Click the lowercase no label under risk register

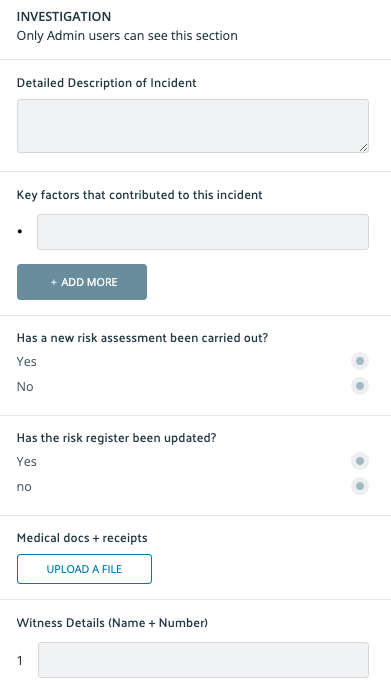click(24, 487)
